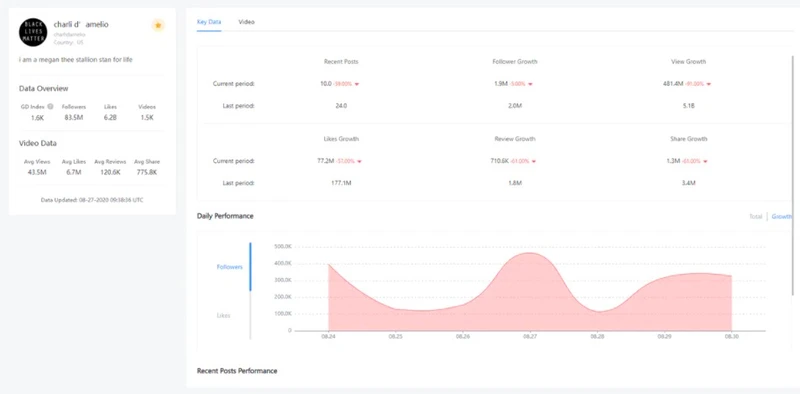Click the GD Index info icon
The width and height of the screenshot is (800, 394).
point(50,107)
